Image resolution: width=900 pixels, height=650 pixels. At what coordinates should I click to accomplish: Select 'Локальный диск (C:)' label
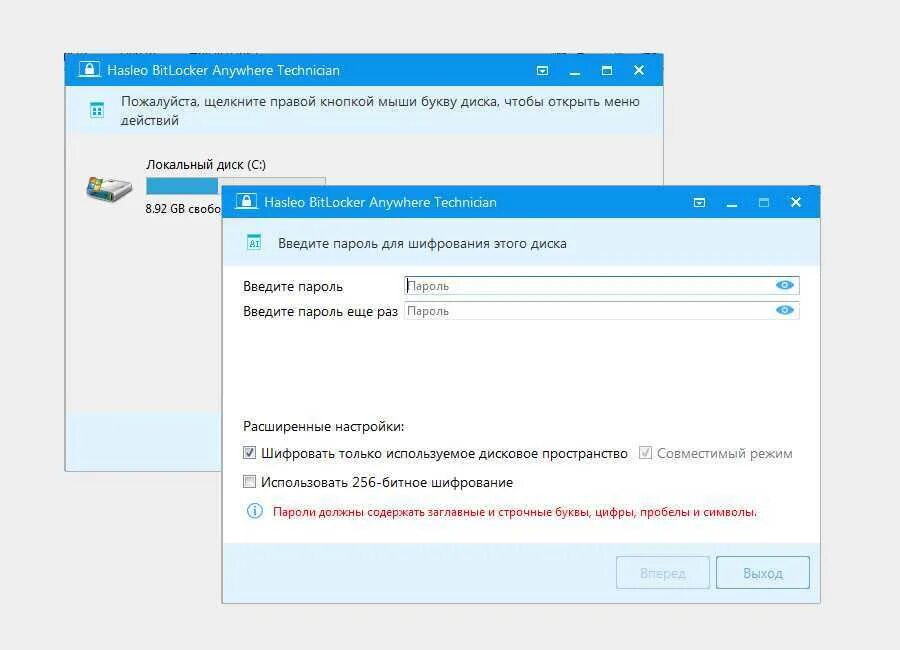click(x=205, y=165)
